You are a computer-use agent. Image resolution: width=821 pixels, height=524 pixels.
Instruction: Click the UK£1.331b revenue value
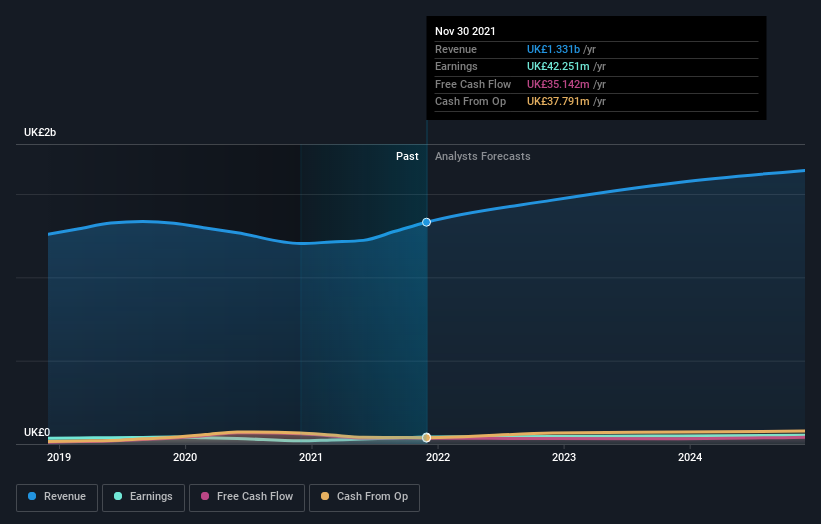point(553,49)
